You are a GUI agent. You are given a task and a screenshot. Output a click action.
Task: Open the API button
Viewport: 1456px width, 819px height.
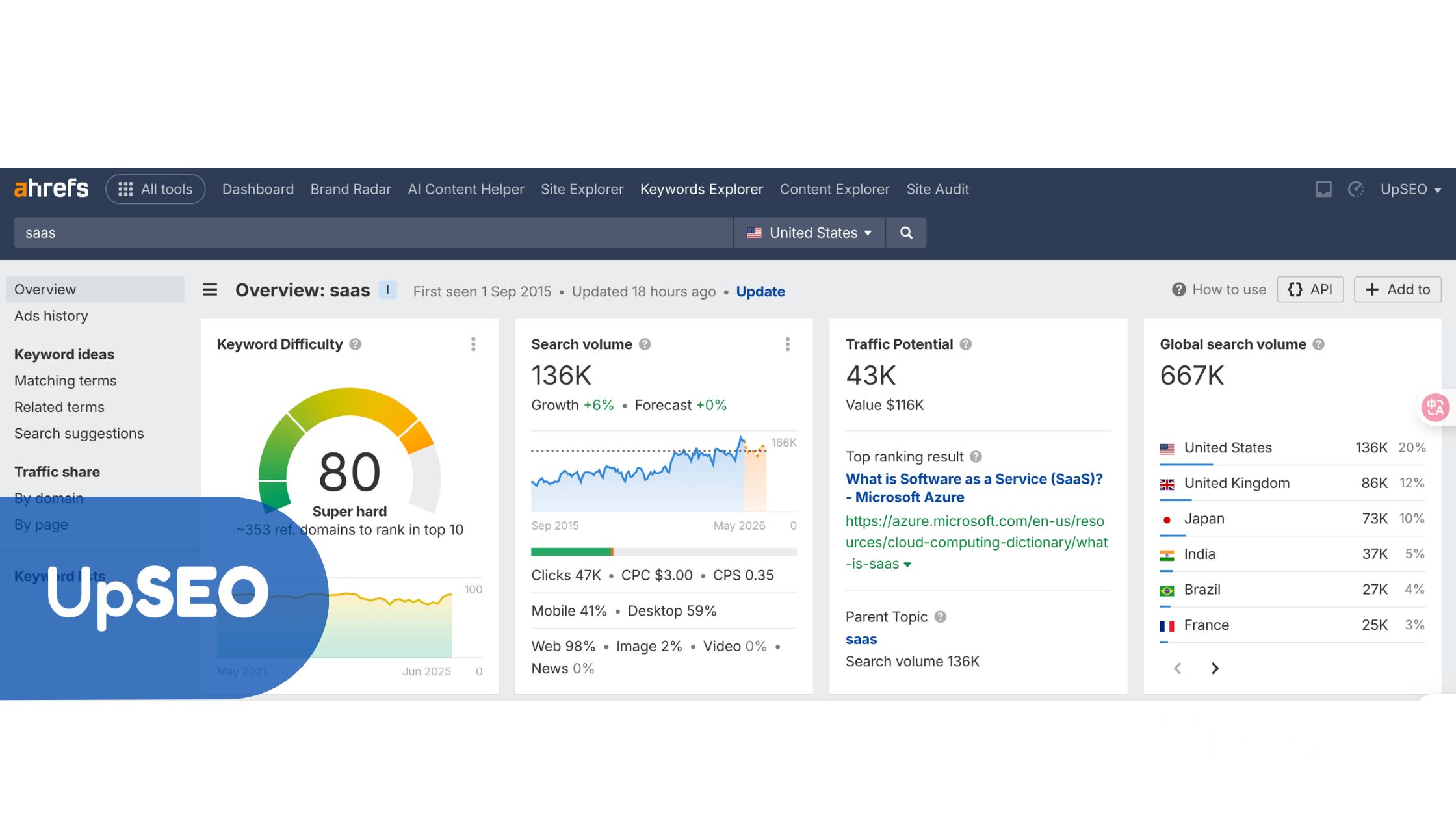tap(1310, 289)
